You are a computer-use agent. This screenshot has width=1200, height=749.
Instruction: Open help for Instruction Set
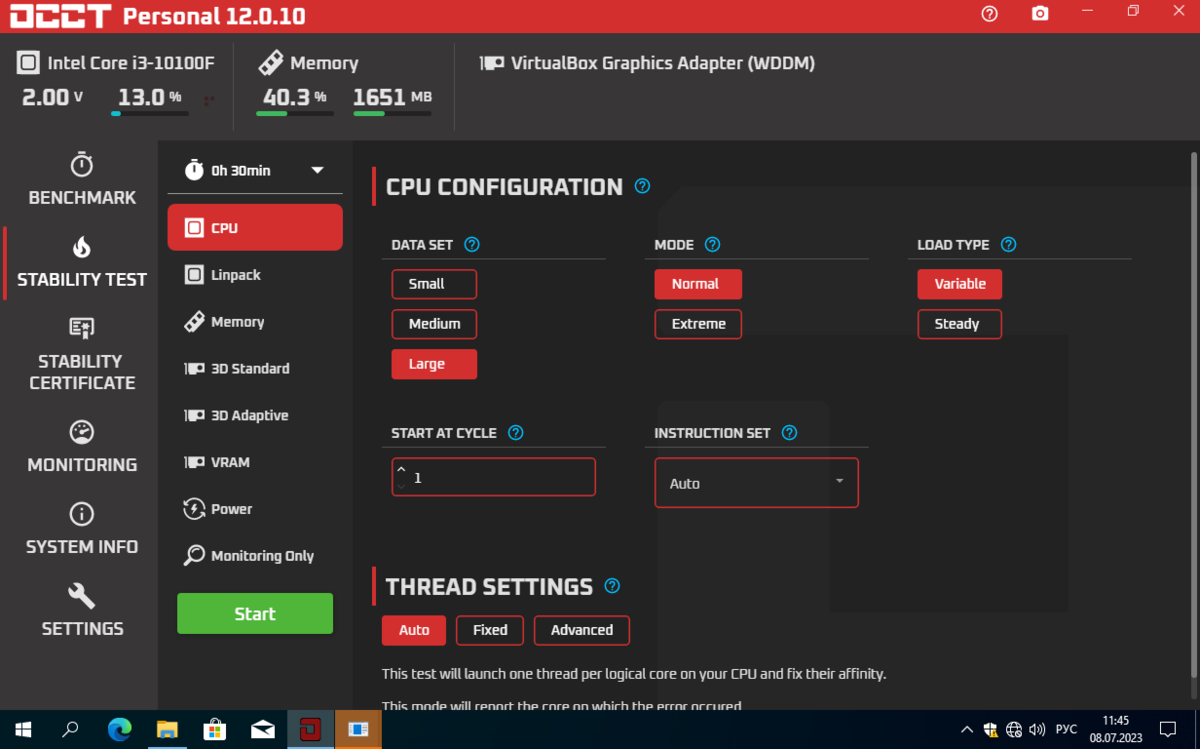coord(789,433)
